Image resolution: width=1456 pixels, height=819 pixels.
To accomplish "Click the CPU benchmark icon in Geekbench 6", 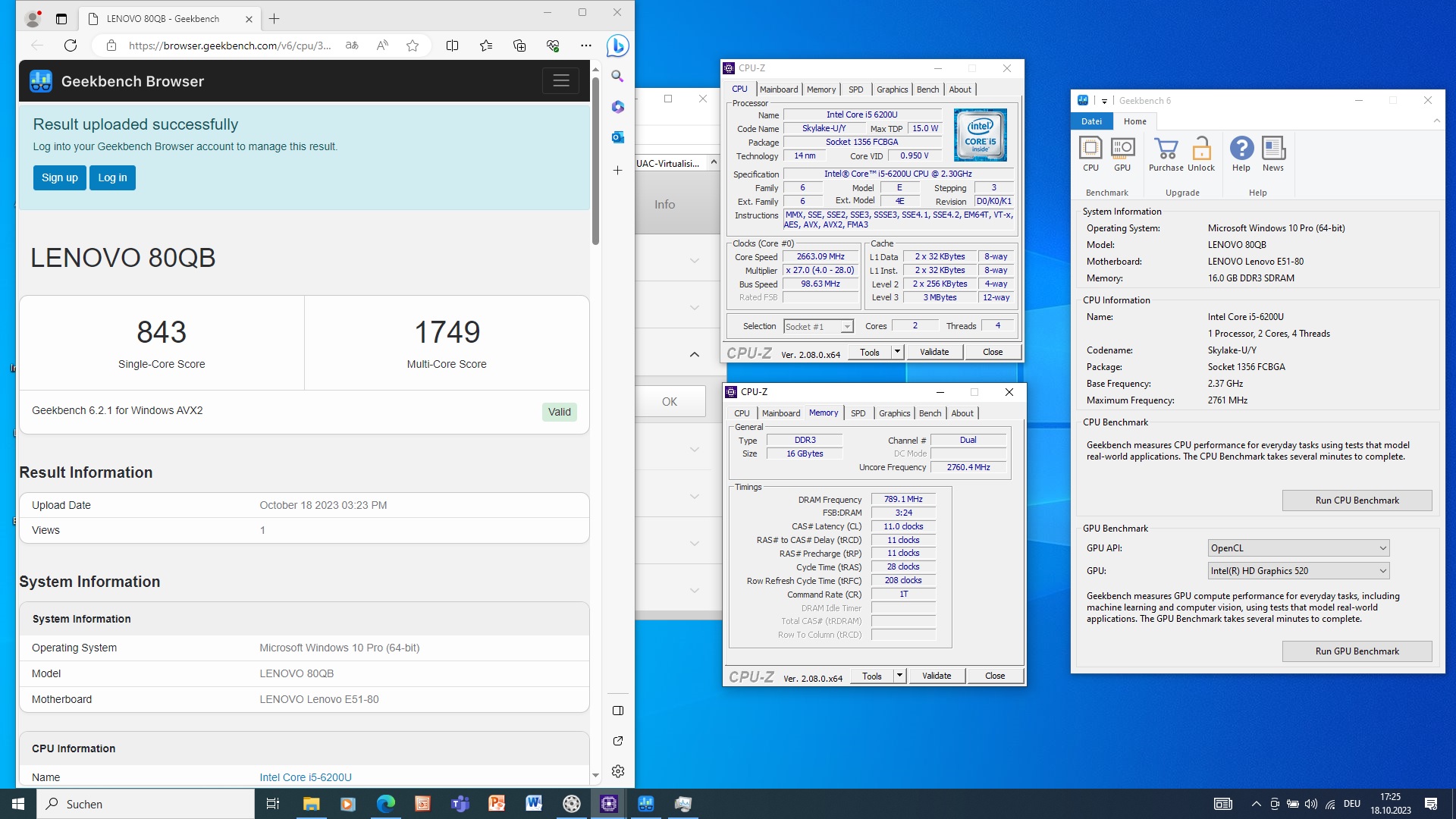I will (x=1090, y=154).
